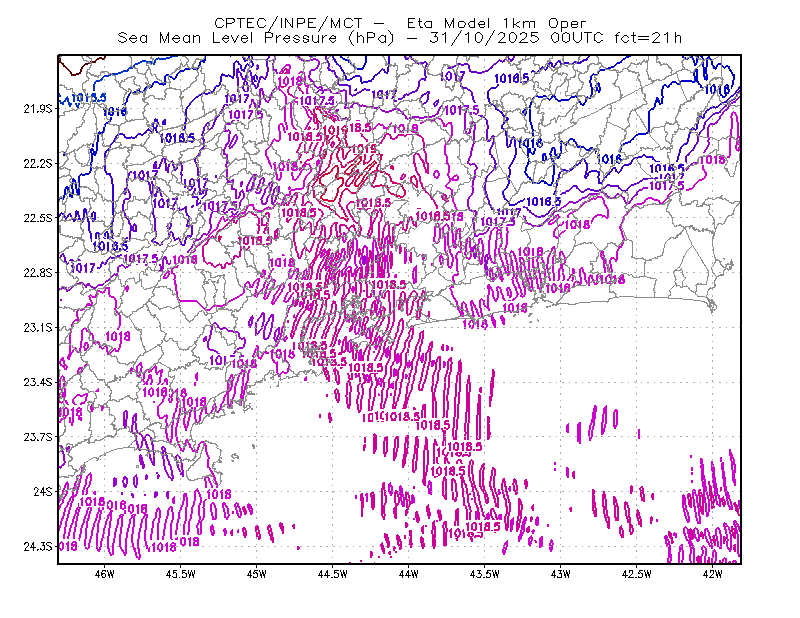Viewport: 800px width, 618px height.
Task: Click the 23.7S latitude axis label
Action: point(38,437)
